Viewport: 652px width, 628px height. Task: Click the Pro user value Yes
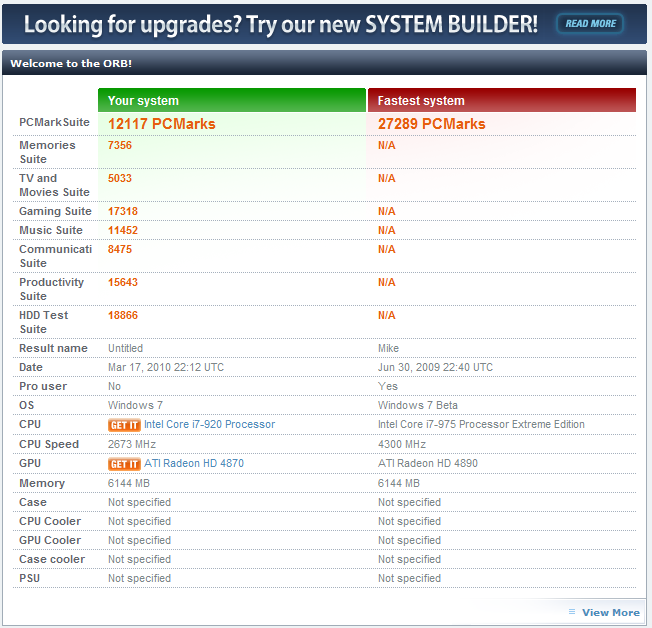[388, 386]
